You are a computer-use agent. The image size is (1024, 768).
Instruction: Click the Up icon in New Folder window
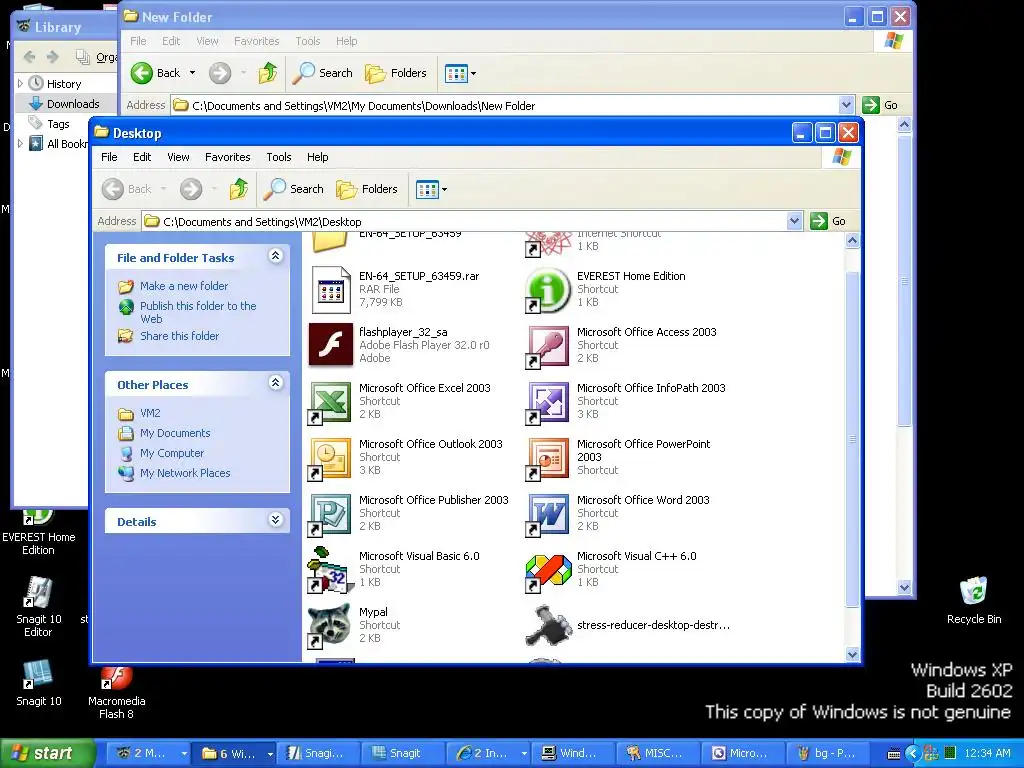[x=268, y=73]
